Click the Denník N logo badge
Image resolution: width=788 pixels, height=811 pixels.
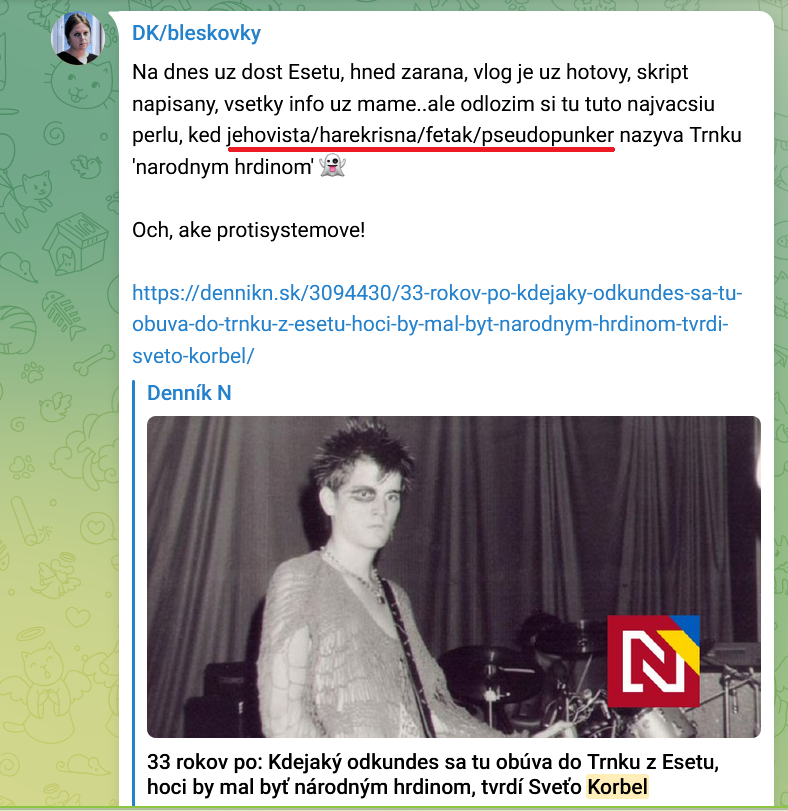coord(653,661)
